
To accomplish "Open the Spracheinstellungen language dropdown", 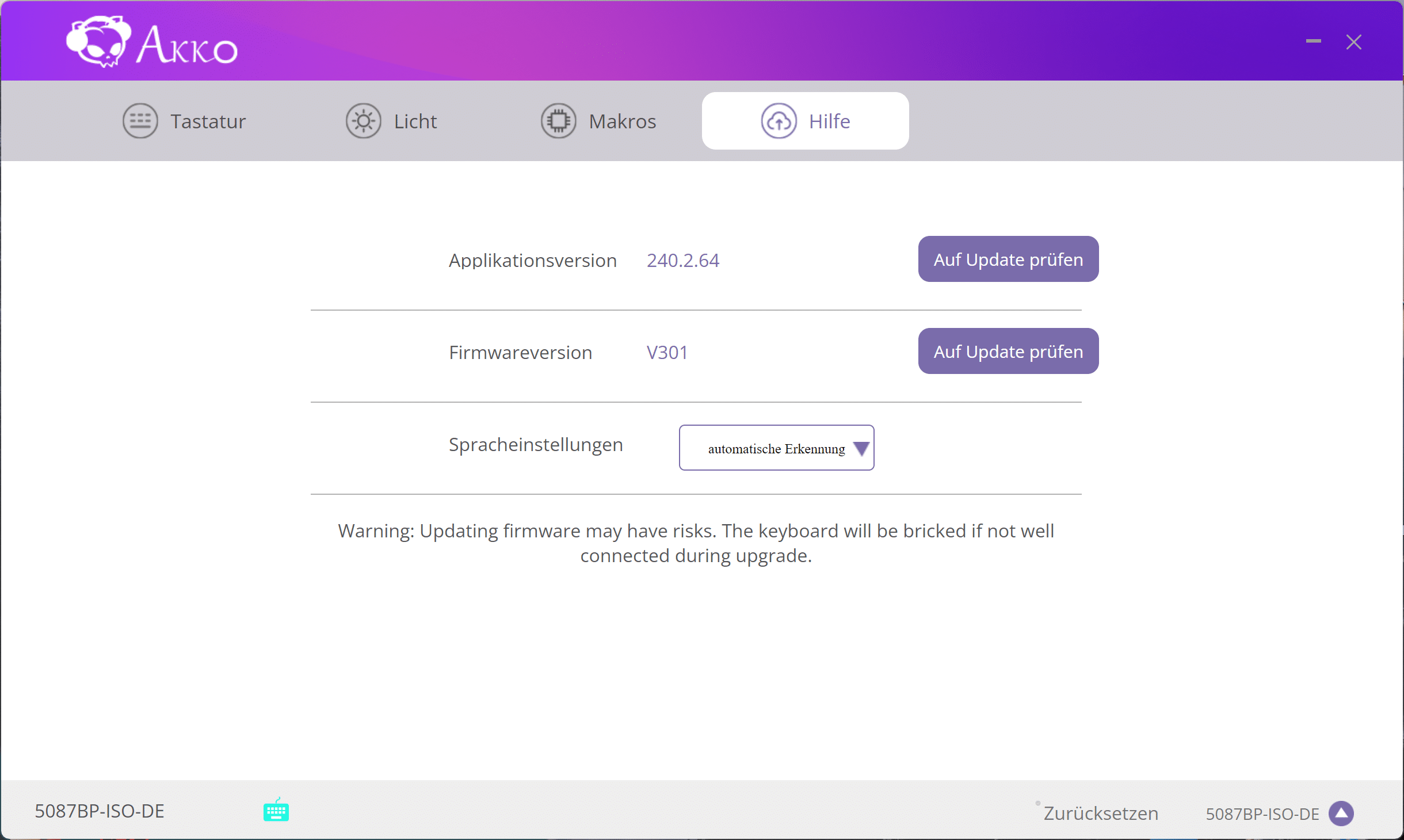I will point(776,448).
